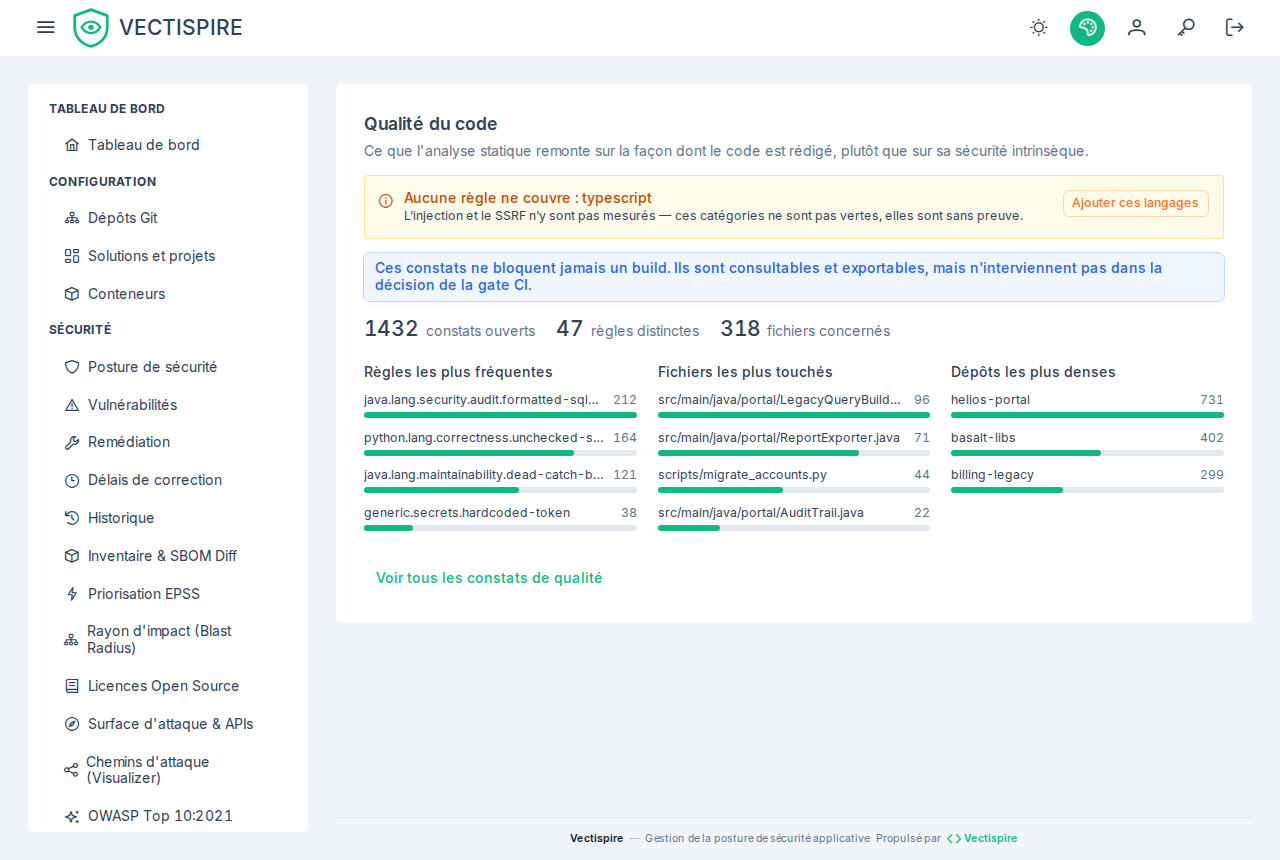Click the Conteneurs cube icon
The height and width of the screenshot is (860, 1280).
click(x=71, y=294)
